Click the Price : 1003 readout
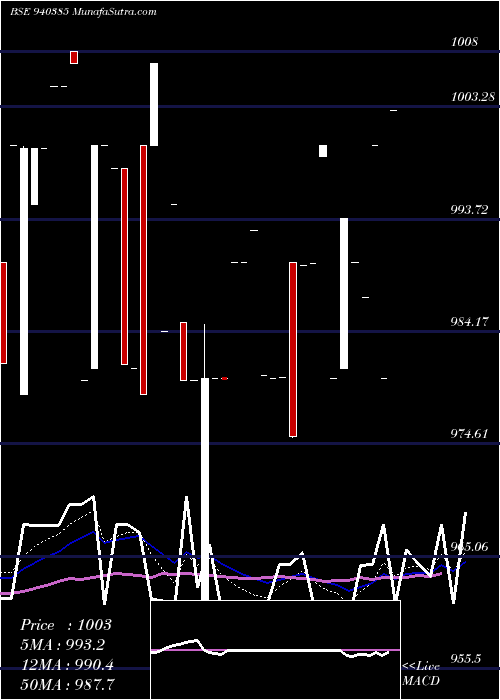 pyautogui.click(x=66, y=625)
